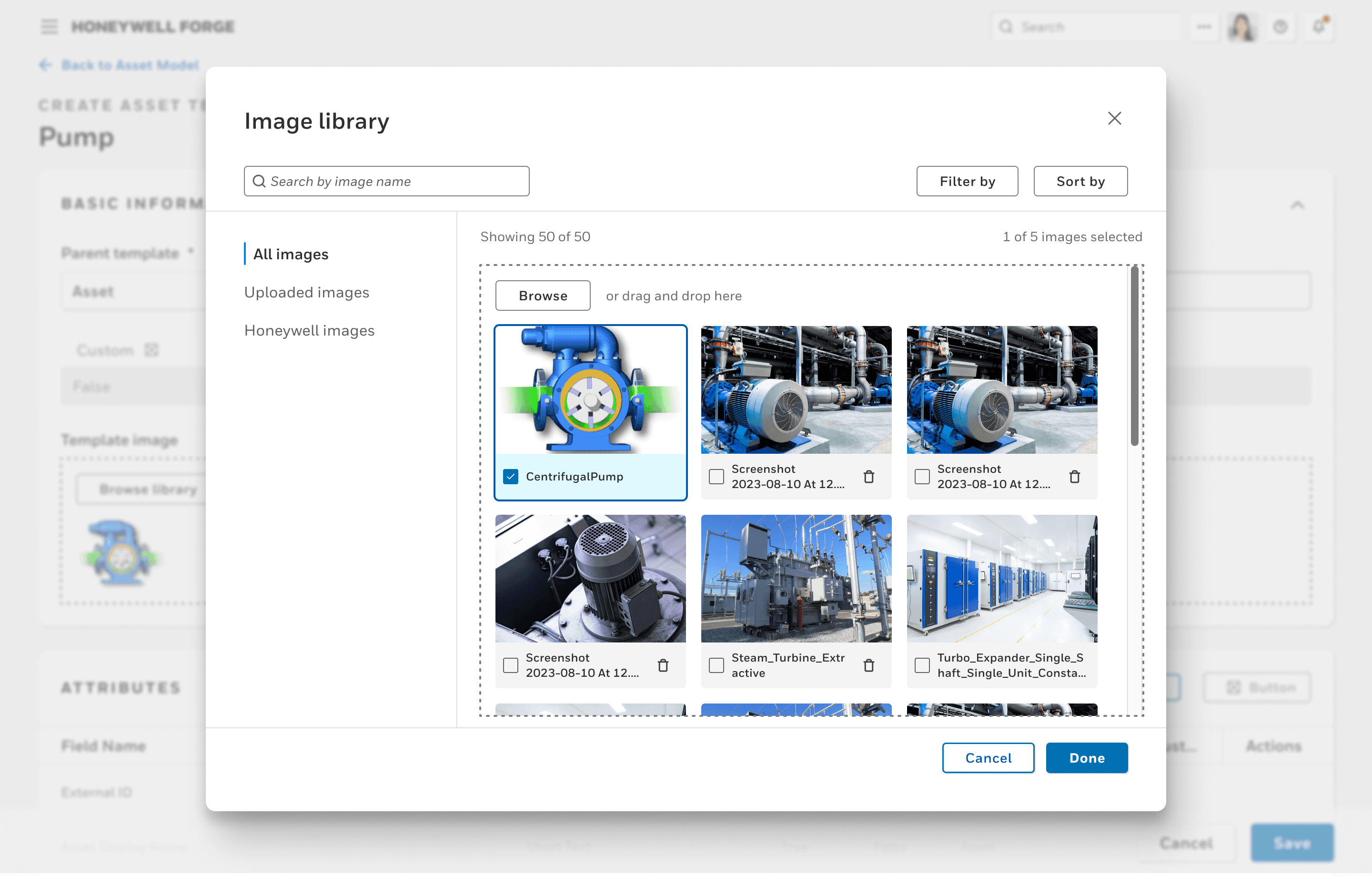
Task: Delete the second Screenshot 2023-08-10 image in the first row
Action: (x=868, y=477)
